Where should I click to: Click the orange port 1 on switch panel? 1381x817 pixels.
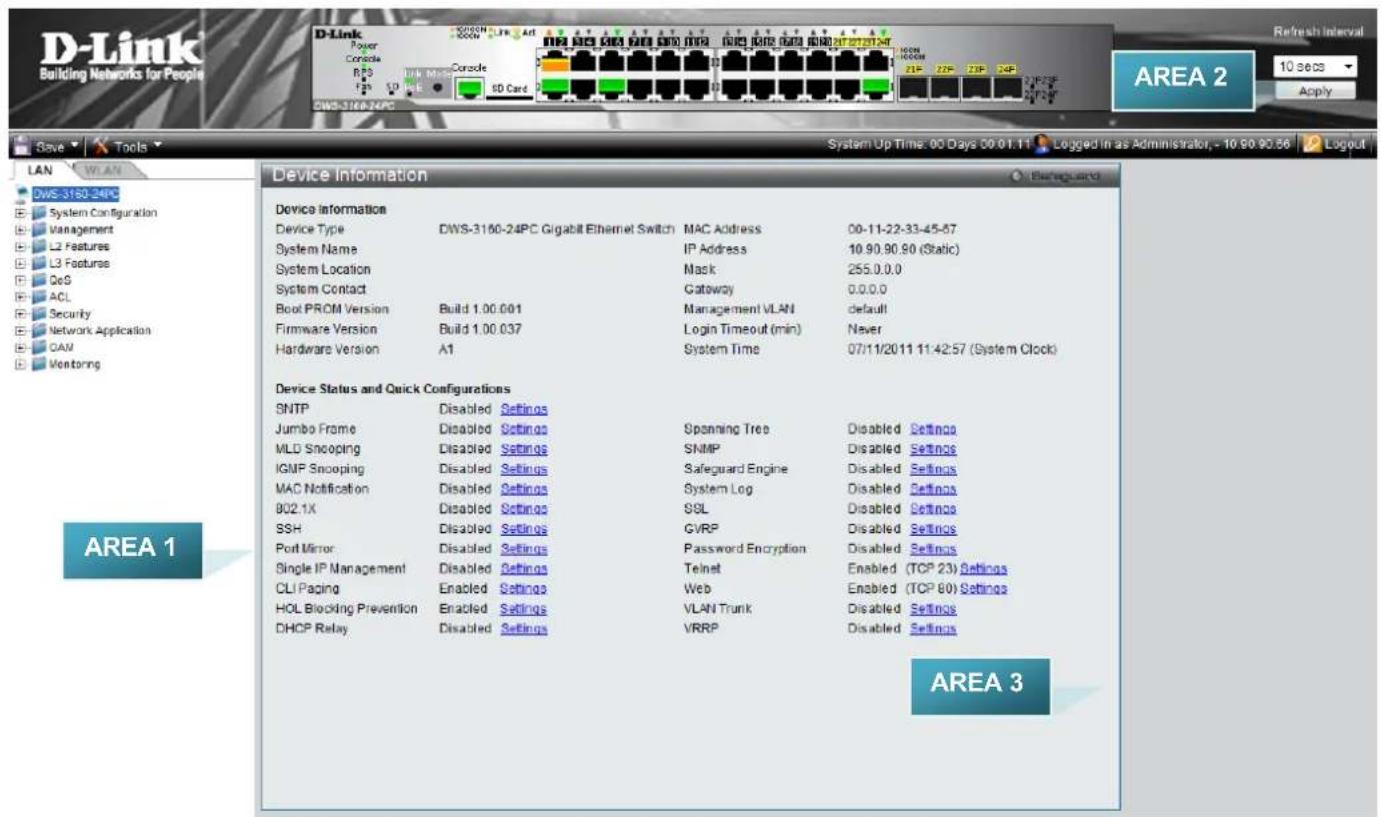555,63
